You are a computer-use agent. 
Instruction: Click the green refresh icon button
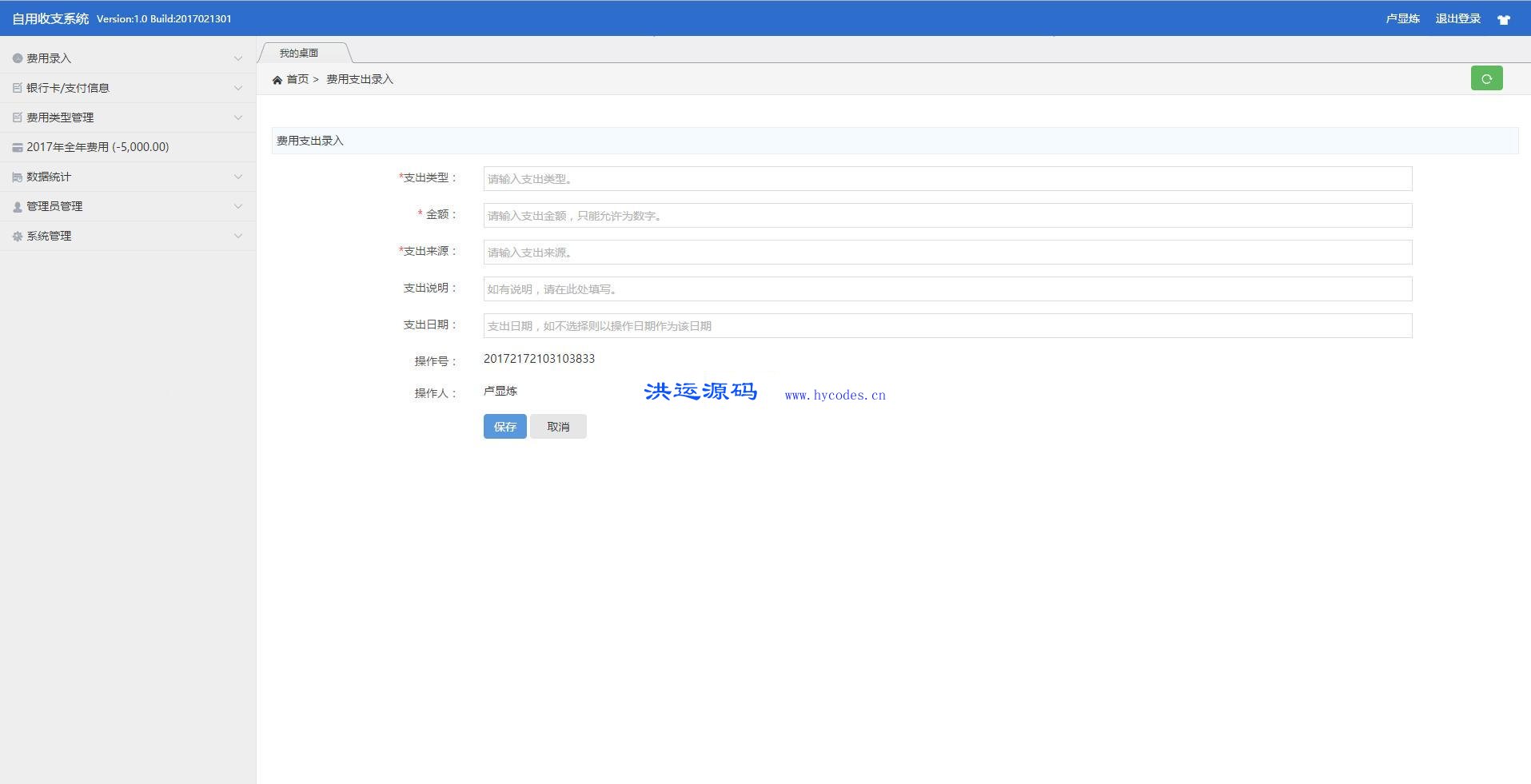(x=1486, y=78)
